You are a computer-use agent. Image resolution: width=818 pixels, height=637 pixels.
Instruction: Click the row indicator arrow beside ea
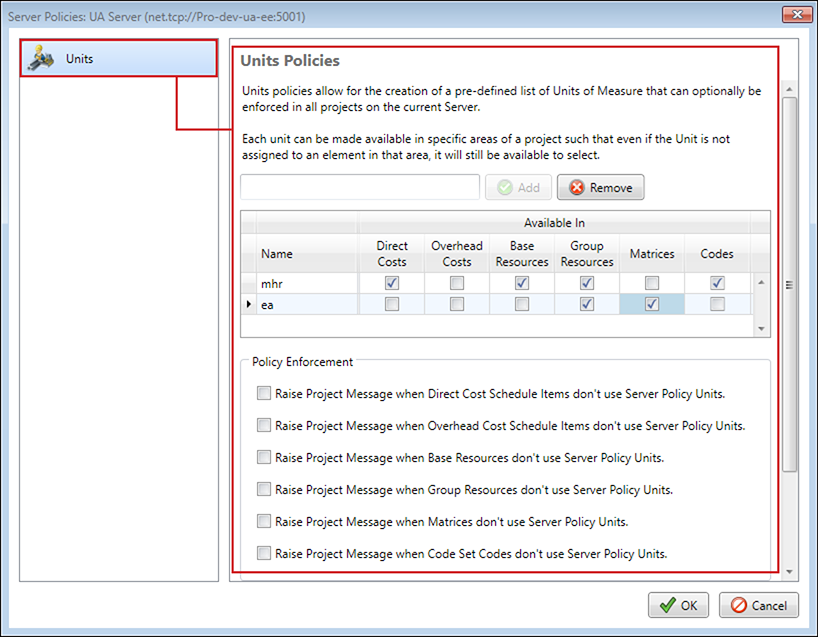(x=248, y=304)
